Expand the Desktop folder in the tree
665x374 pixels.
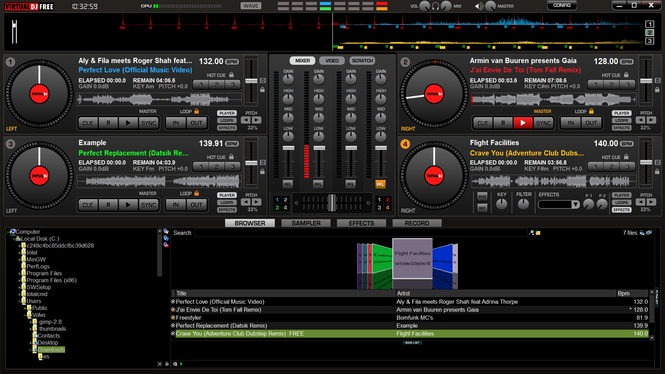[31, 343]
